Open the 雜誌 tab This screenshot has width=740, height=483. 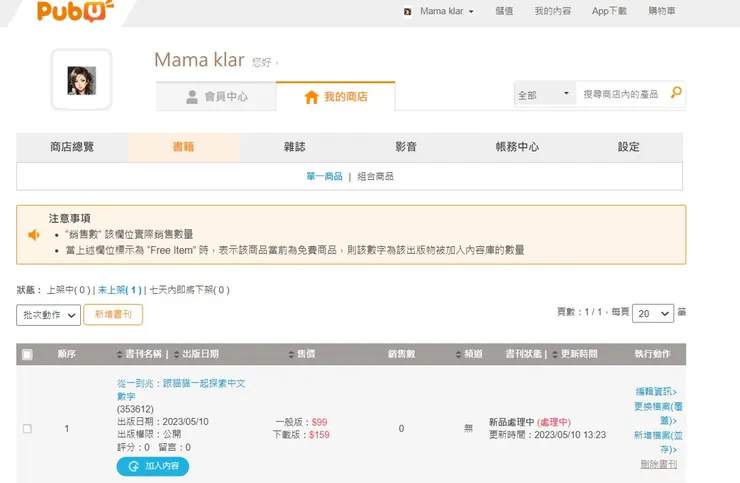(x=294, y=147)
